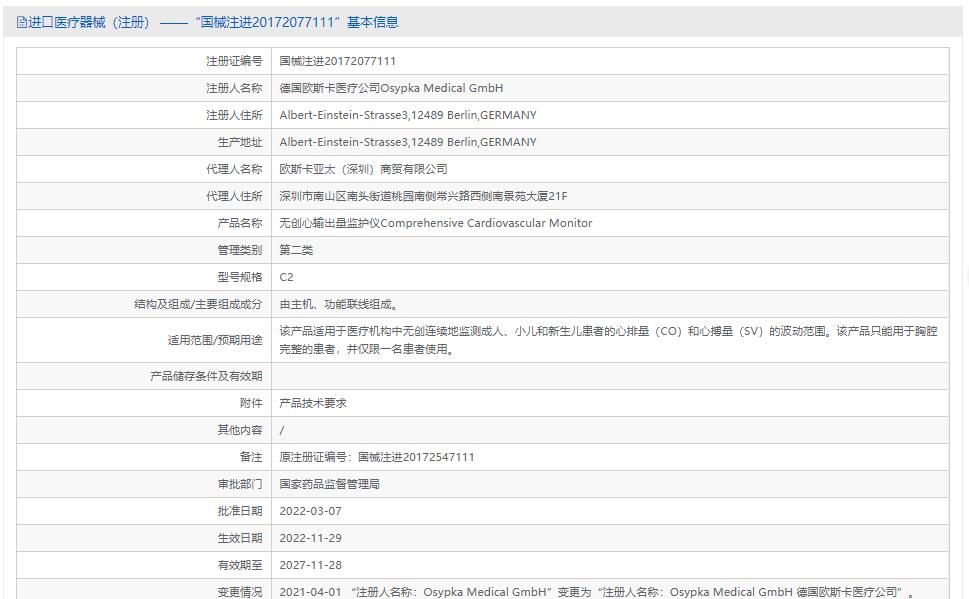The width and height of the screenshot is (969, 599).
Task: Select the 注册人住所 address value
Action: (x=408, y=115)
